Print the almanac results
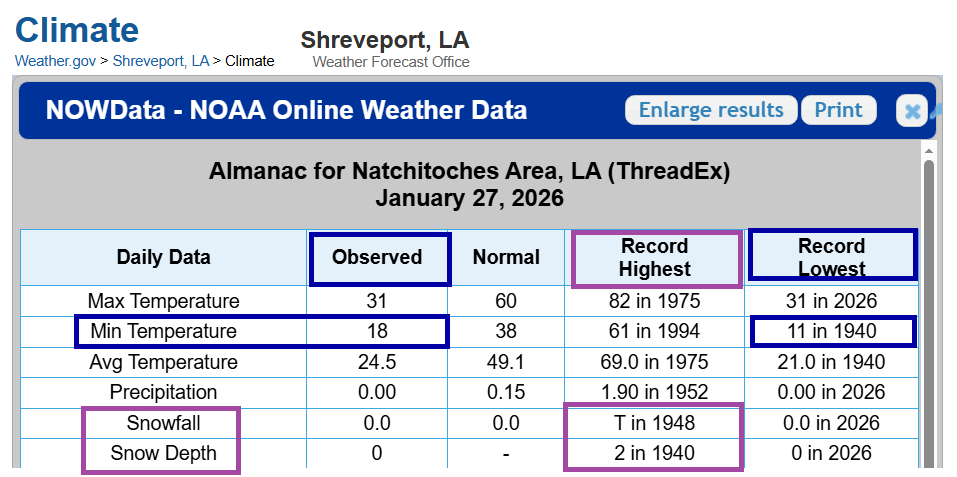 tap(839, 110)
